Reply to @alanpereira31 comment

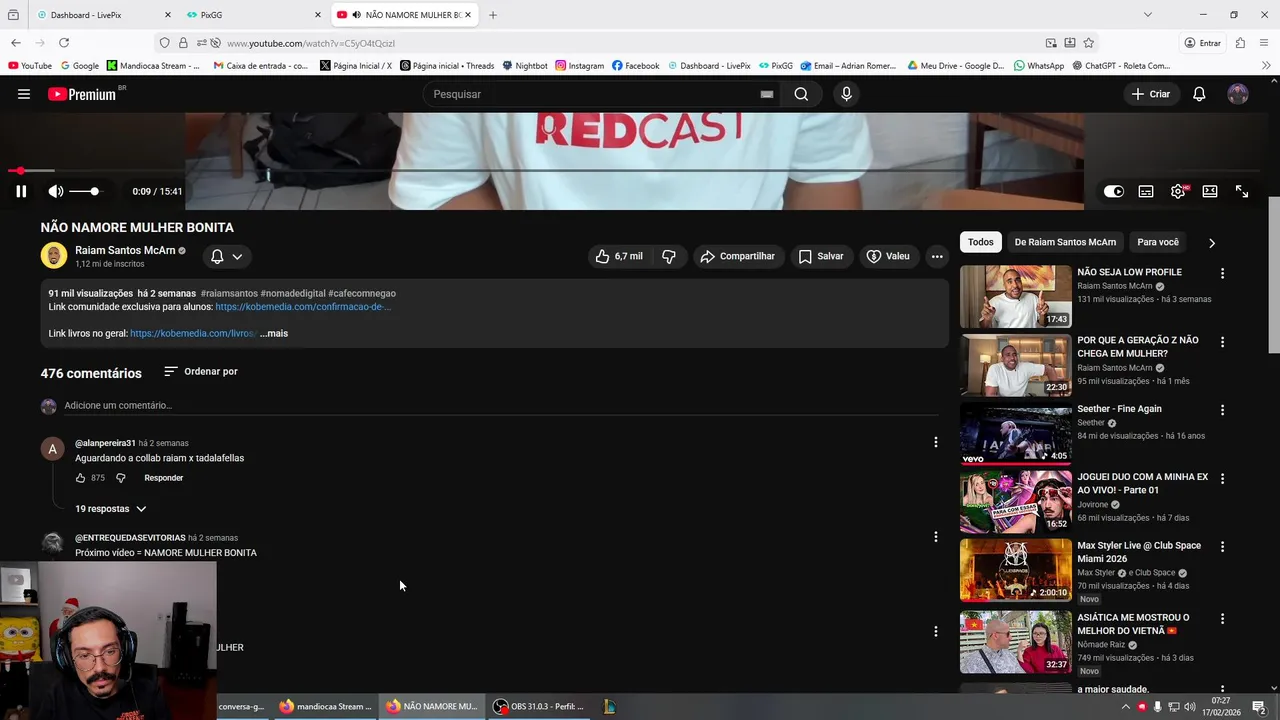163,478
